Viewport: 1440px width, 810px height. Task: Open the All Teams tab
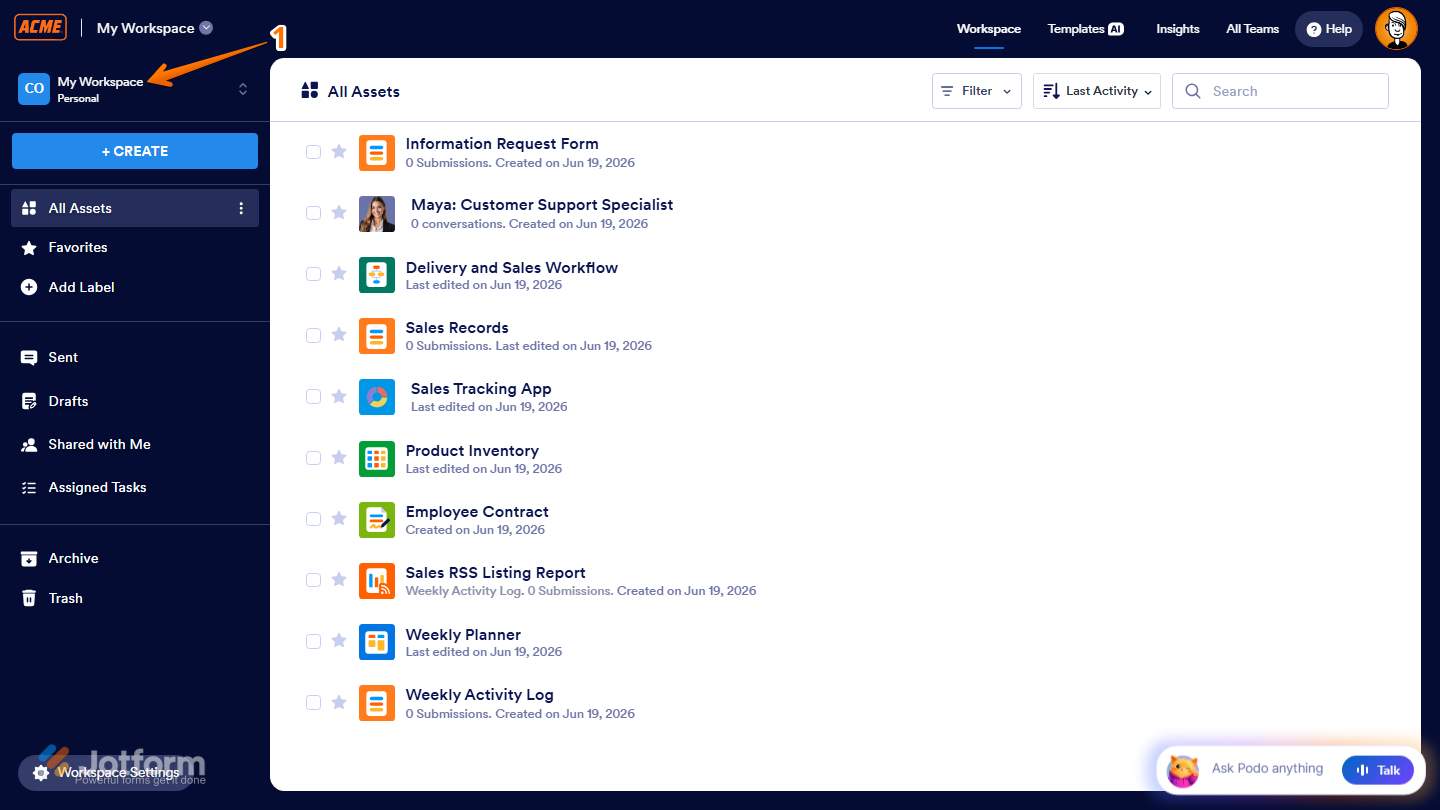[1253, 29]
